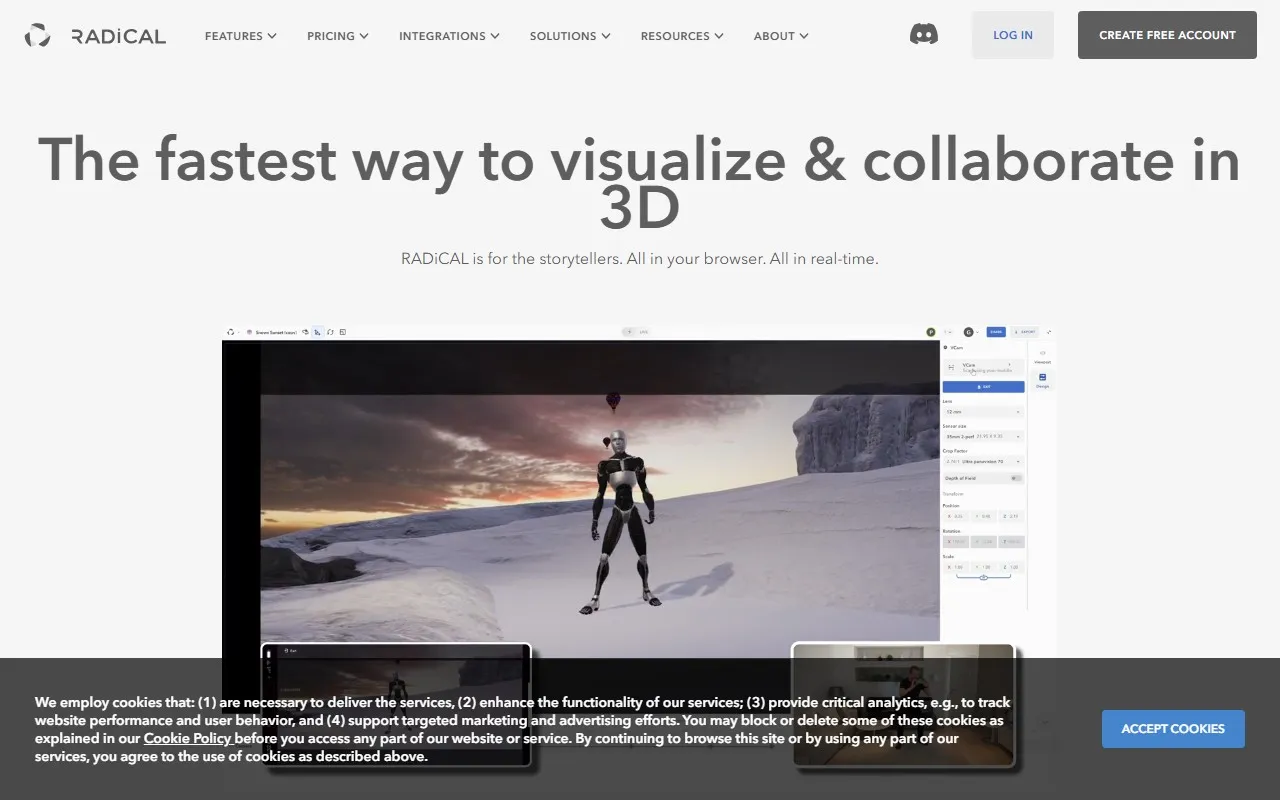Switch to the Viewport panel icon

(1042, 356)
